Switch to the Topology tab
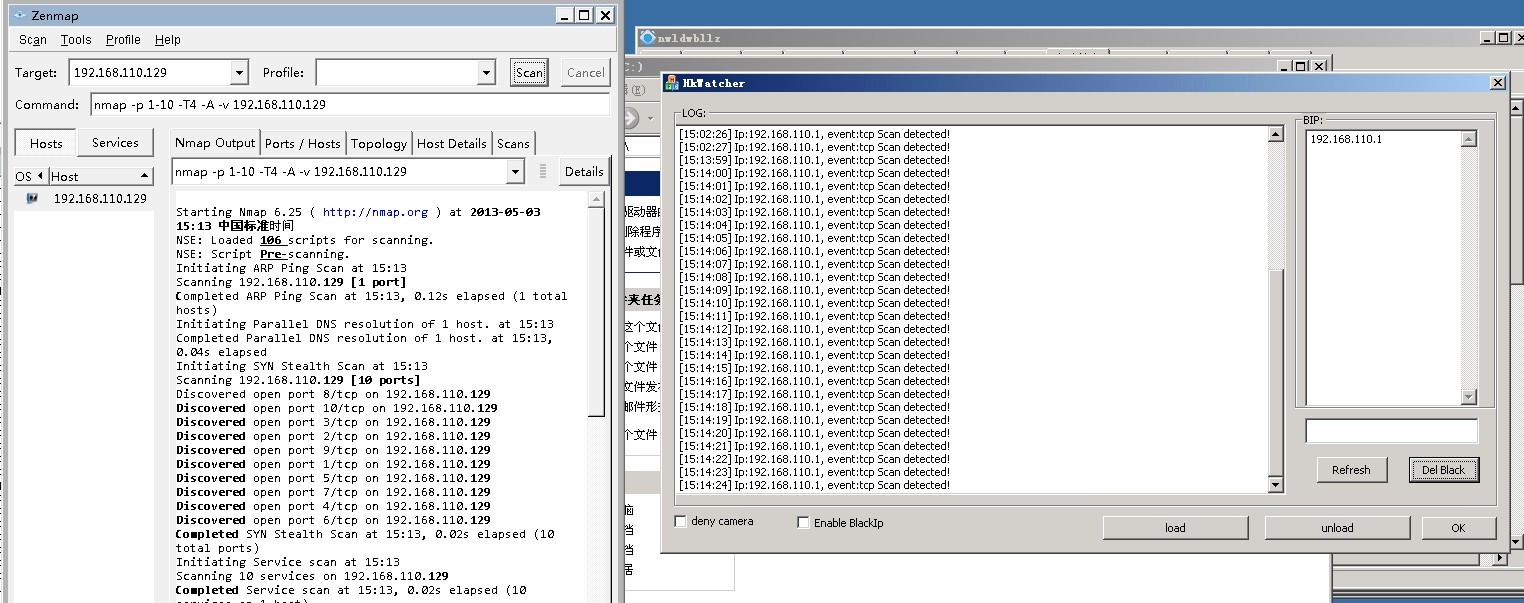The width and height of the screenshot is (1524, 603). pos(379,143)
